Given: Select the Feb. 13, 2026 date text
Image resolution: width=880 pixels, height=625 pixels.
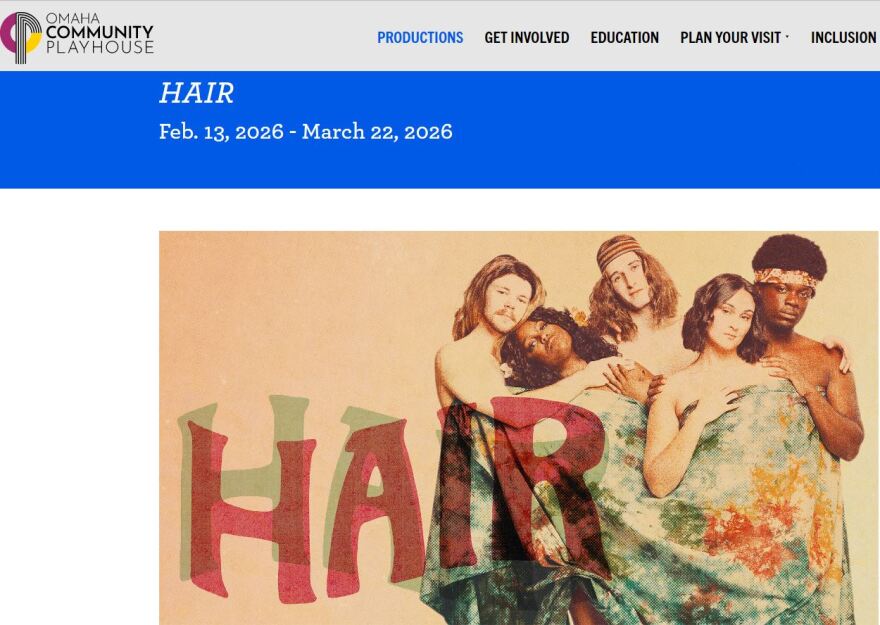Looking at the screenshot, I should 221,132.
